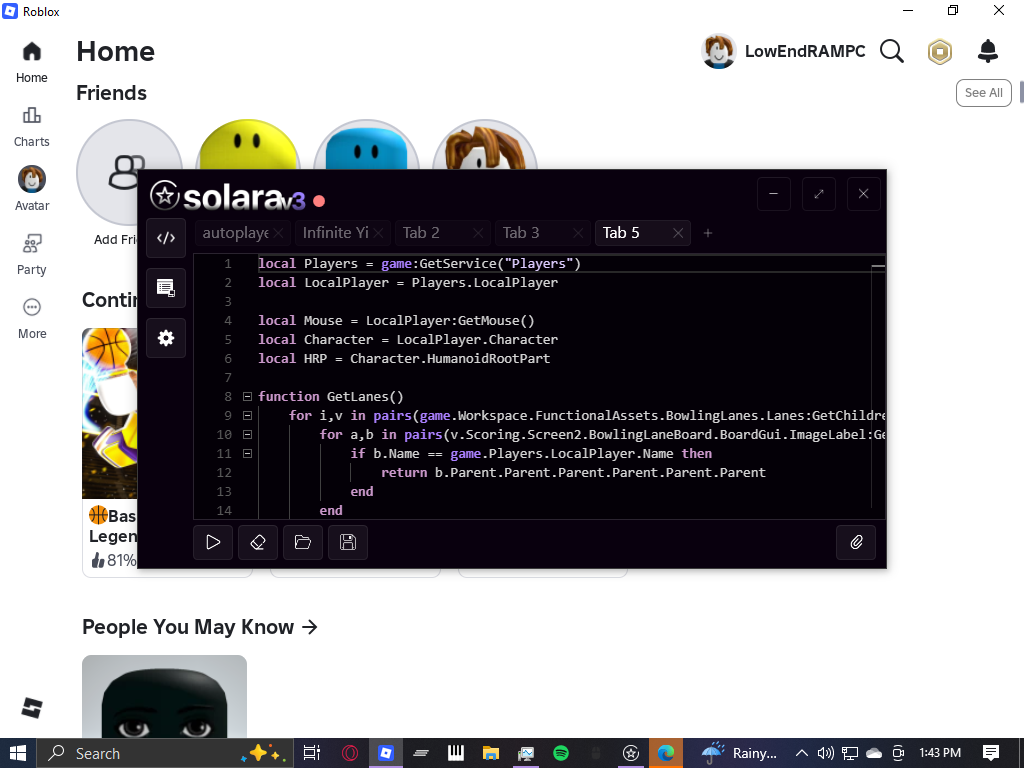Viewport: 1024px width, 768px height.
Task: Open the blue-headed friend avatar
Action: coord(366,144)
